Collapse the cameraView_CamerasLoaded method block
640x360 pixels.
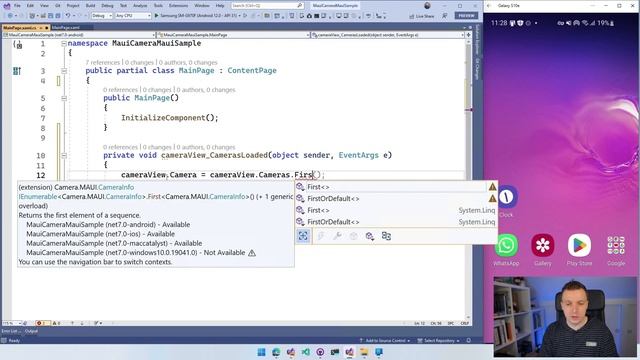(64, 155)
